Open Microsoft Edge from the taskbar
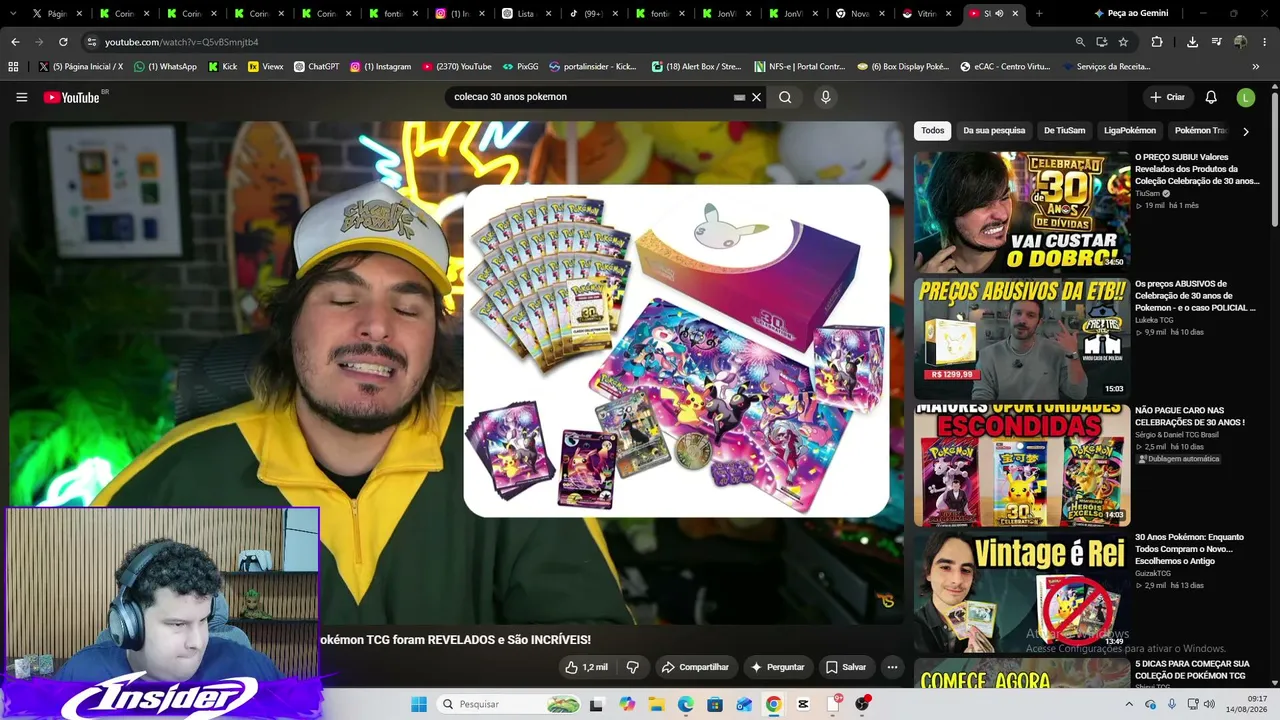 point(685,704)
